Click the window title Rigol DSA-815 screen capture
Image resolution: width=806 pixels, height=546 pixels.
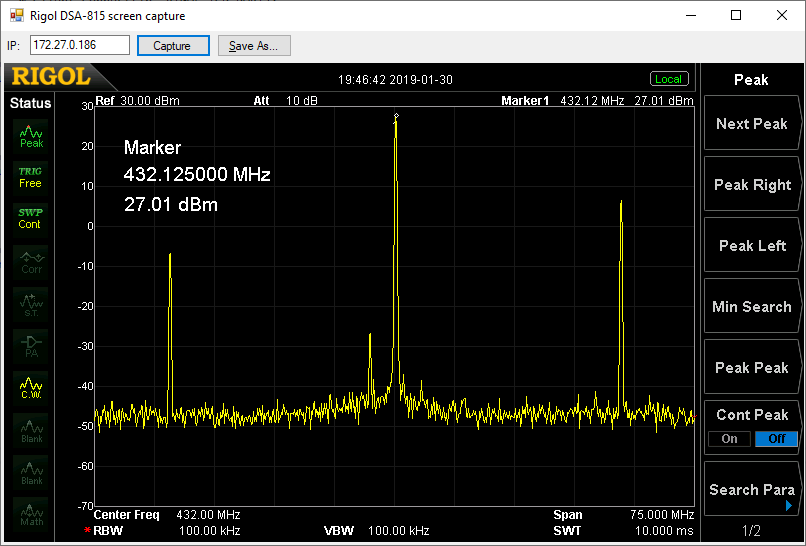(x=107, y=16)
